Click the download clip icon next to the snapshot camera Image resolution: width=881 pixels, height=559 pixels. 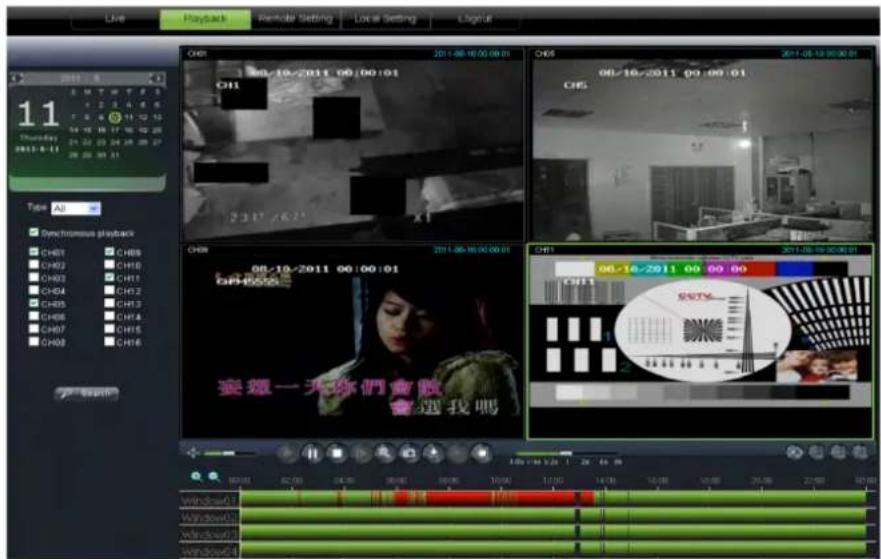(x=434, y=453)
